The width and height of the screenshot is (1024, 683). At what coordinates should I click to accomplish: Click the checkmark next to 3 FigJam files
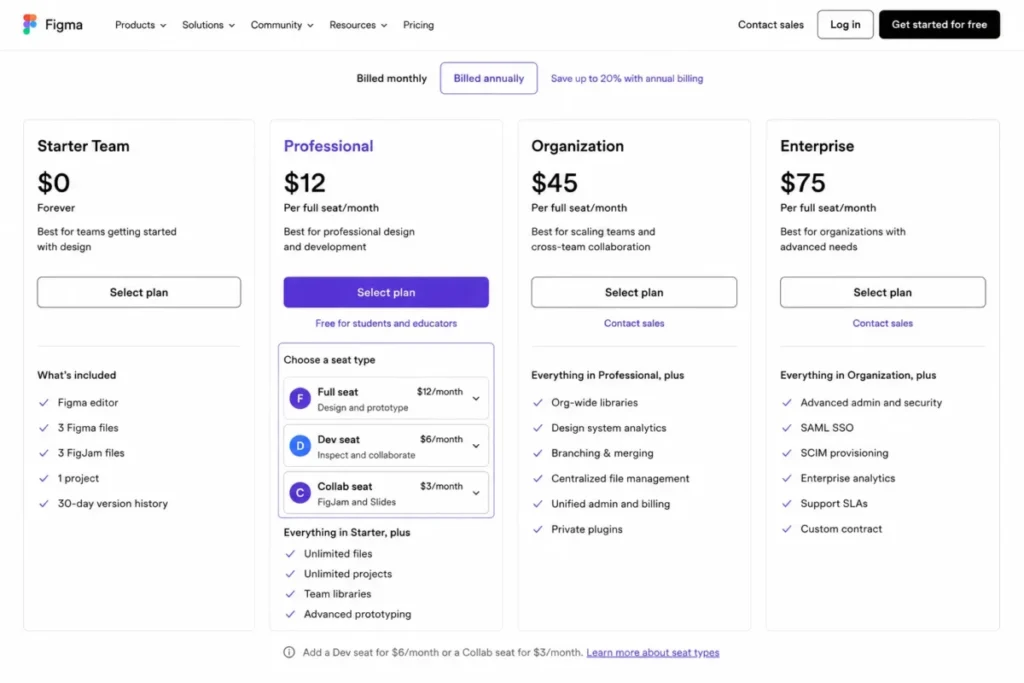[44, 453]
